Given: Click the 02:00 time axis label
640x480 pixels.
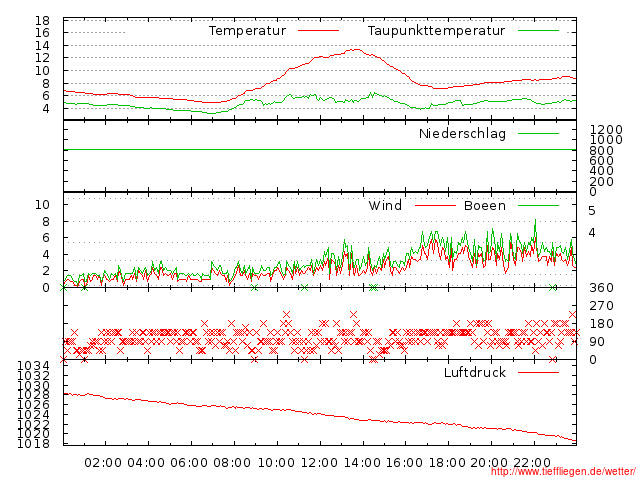Looking at the screenshot, I should tap(103, 463).
